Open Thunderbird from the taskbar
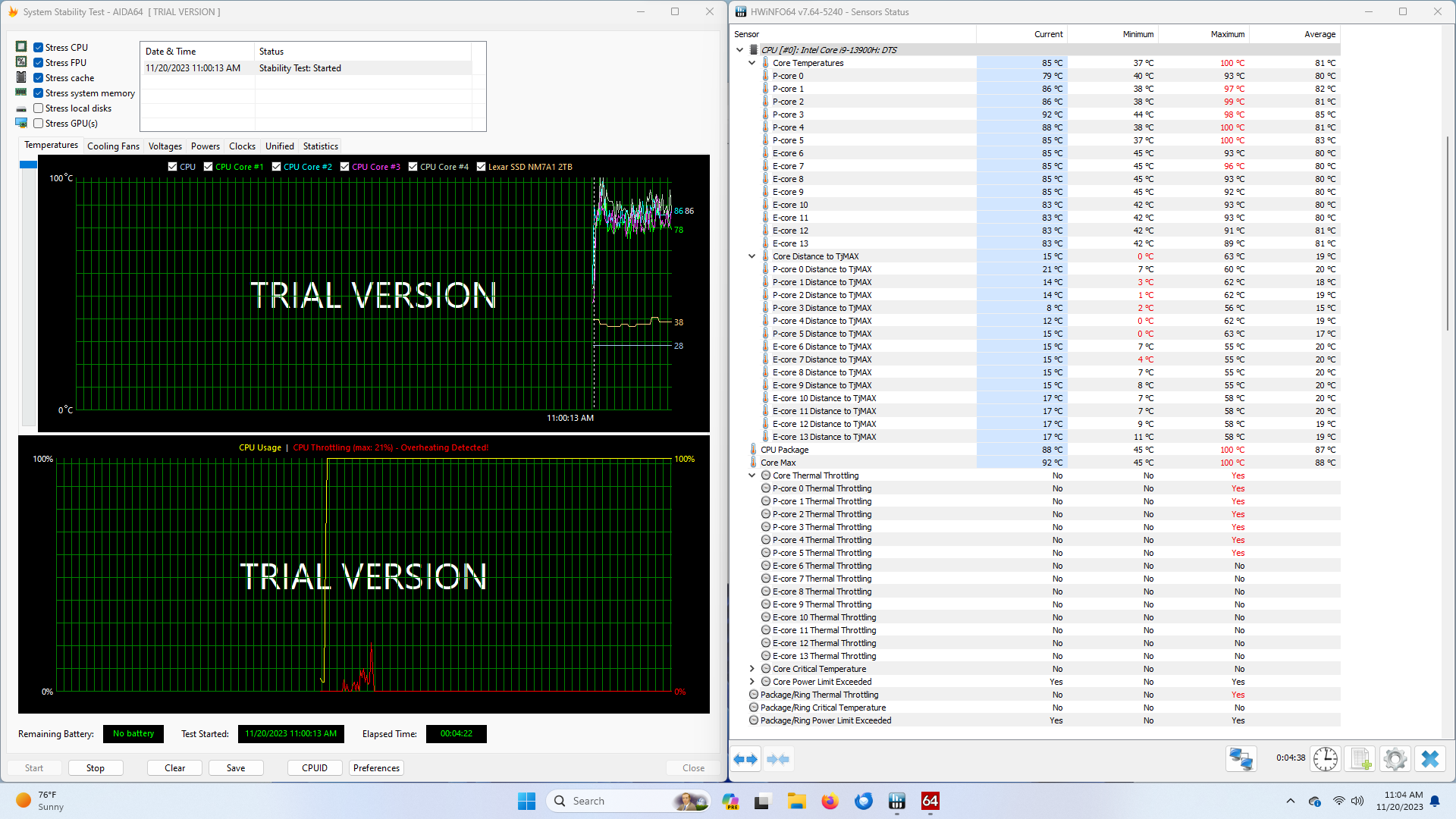 863,801
